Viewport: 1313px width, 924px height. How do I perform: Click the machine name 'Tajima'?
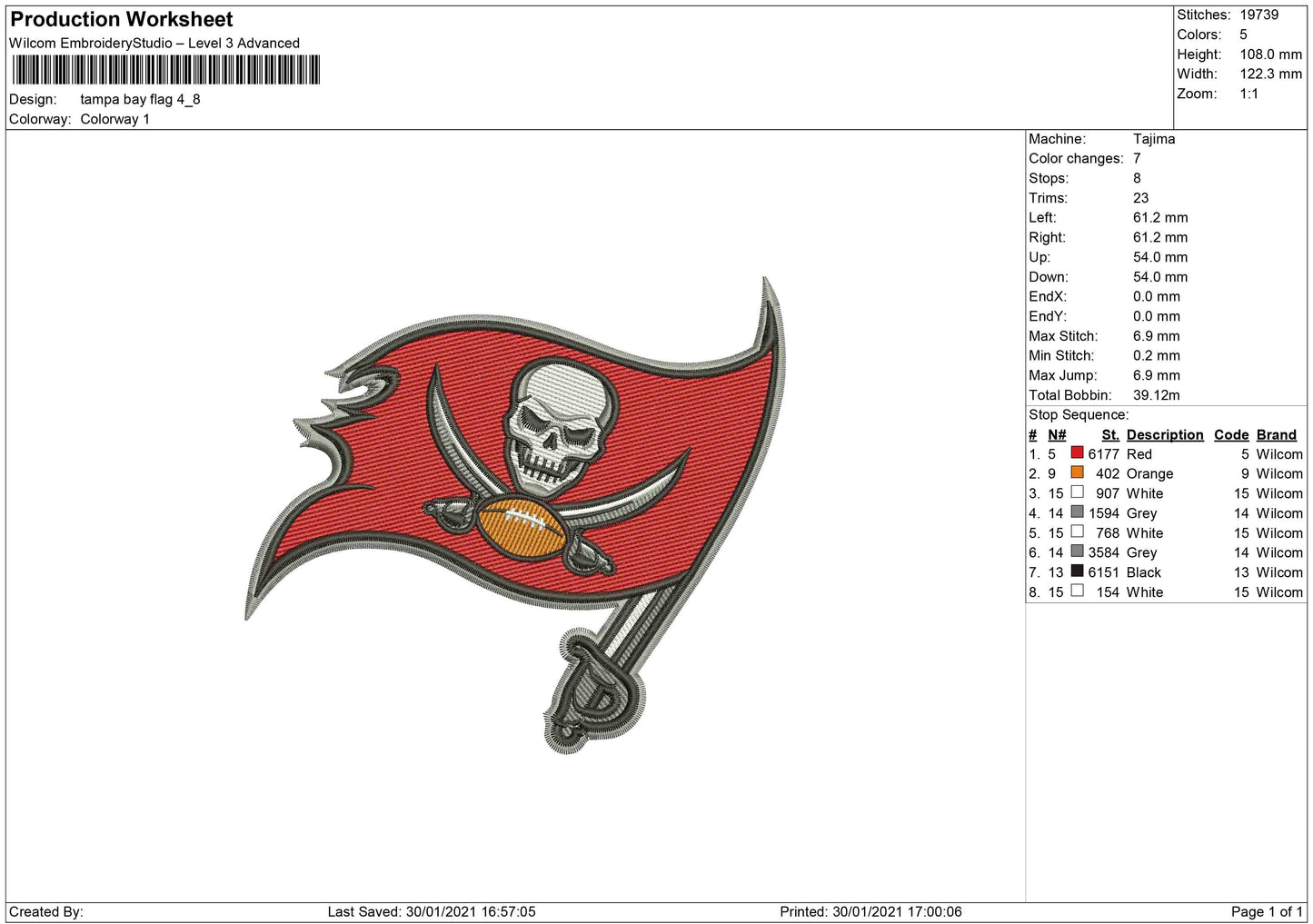(x=1154, y=139)
